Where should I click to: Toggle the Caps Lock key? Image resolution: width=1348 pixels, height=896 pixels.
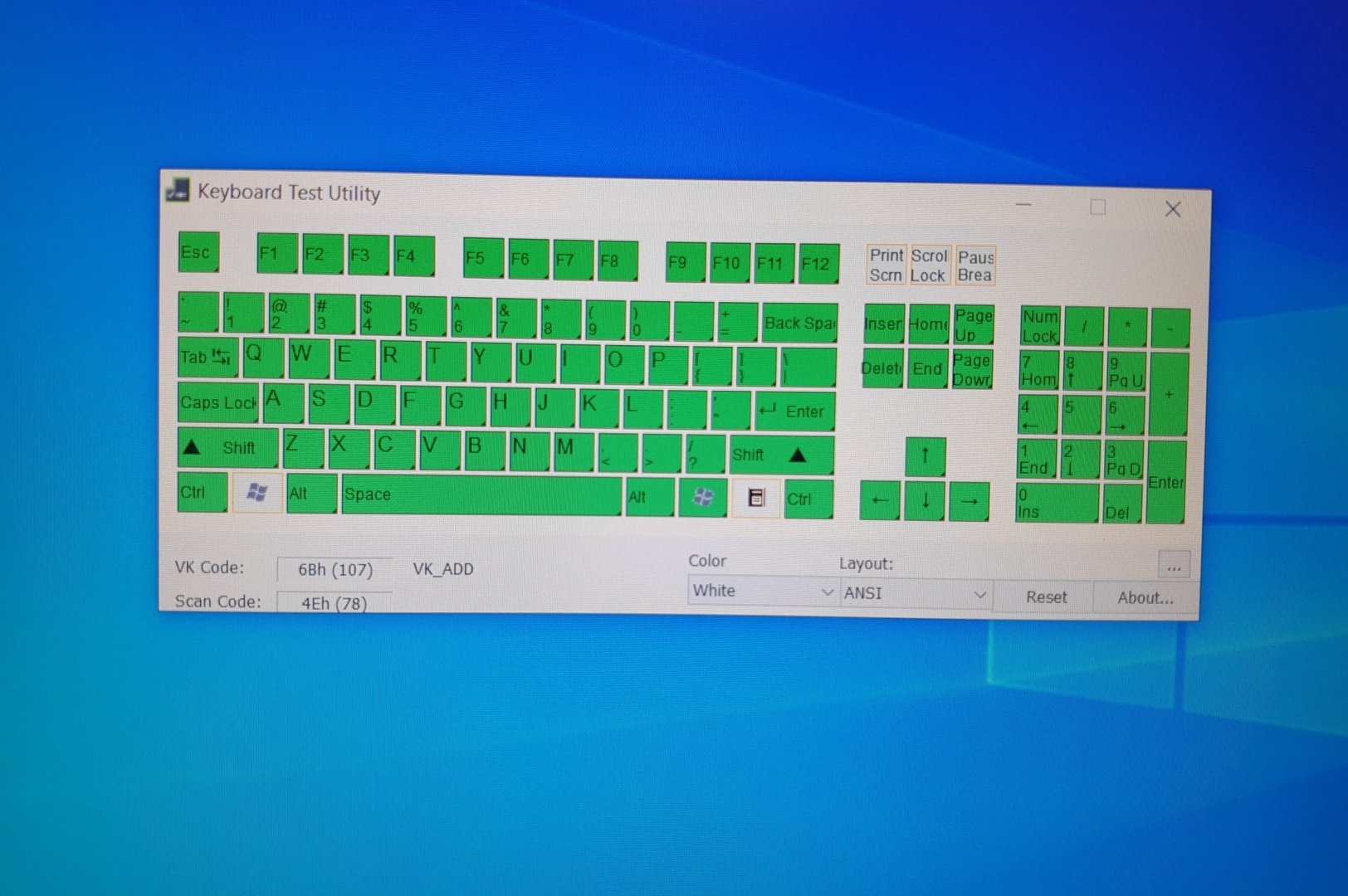[218, 402]
